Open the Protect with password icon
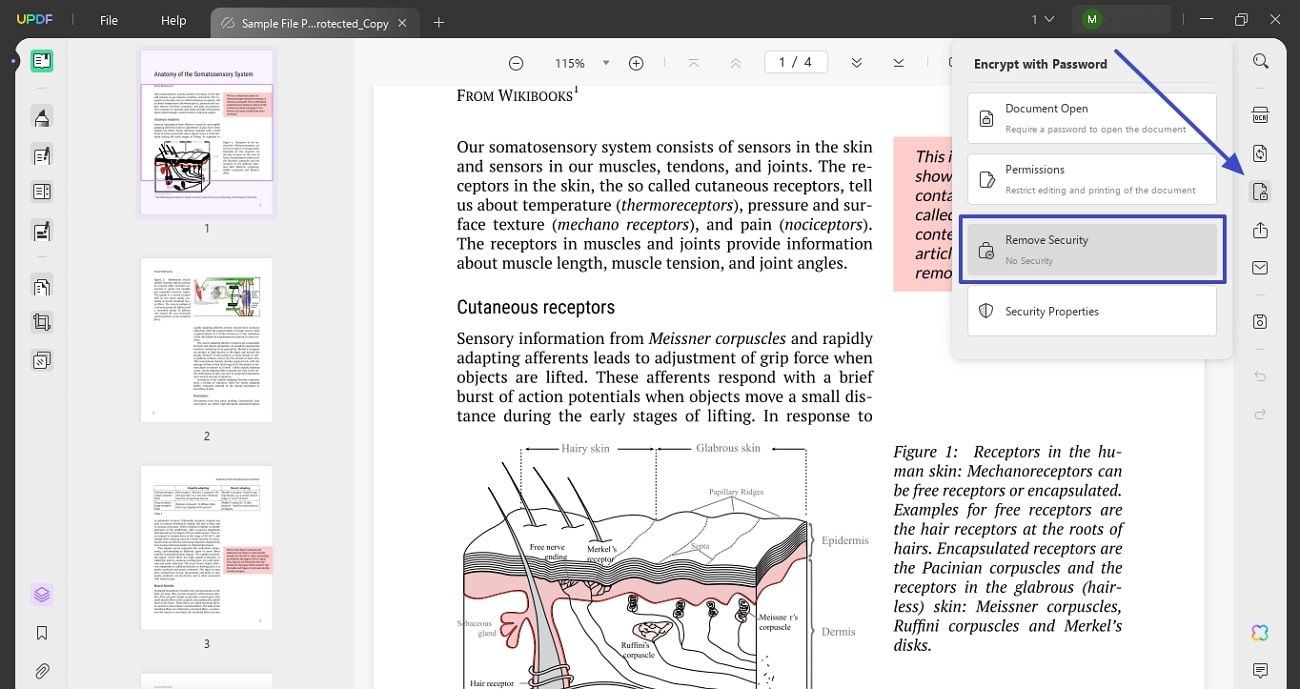 pyautogui.click(x=1260, y=192)
